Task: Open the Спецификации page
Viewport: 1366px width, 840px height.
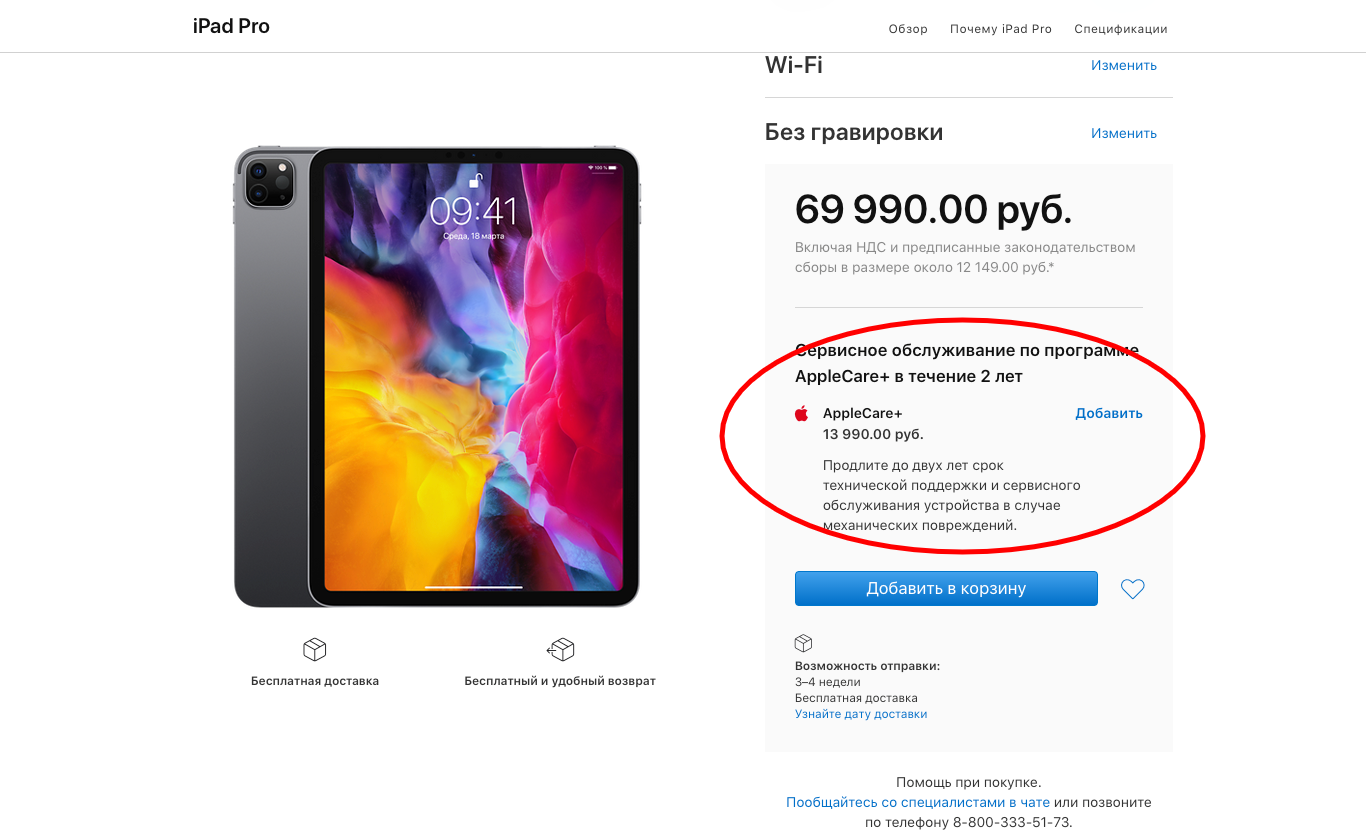Action: [x=1121, y=29]
